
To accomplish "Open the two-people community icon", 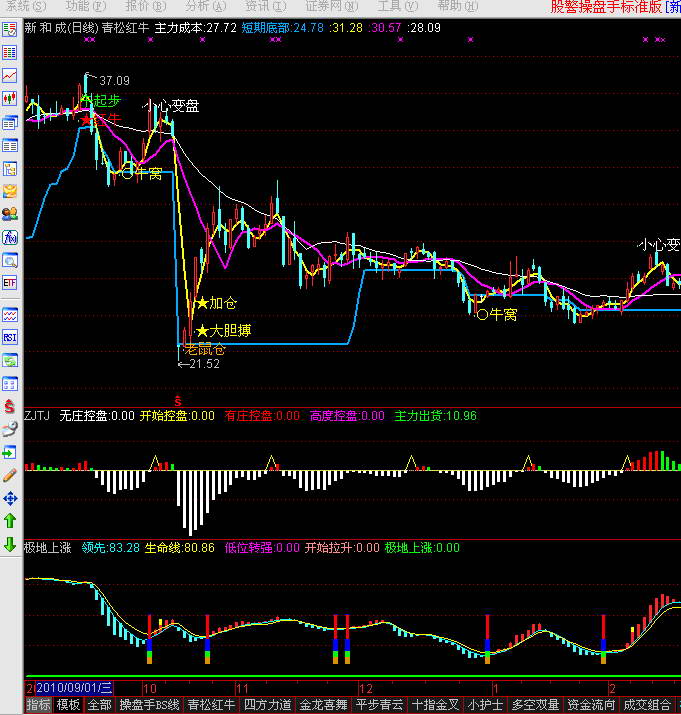I will pos(10,214).
